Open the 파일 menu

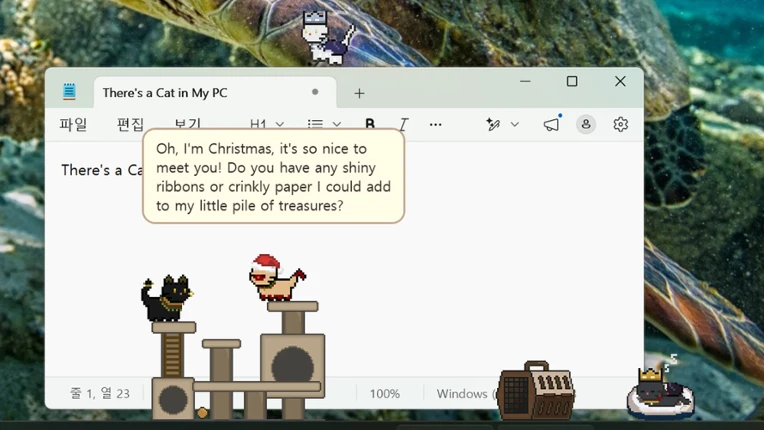[x=73, y=124]
